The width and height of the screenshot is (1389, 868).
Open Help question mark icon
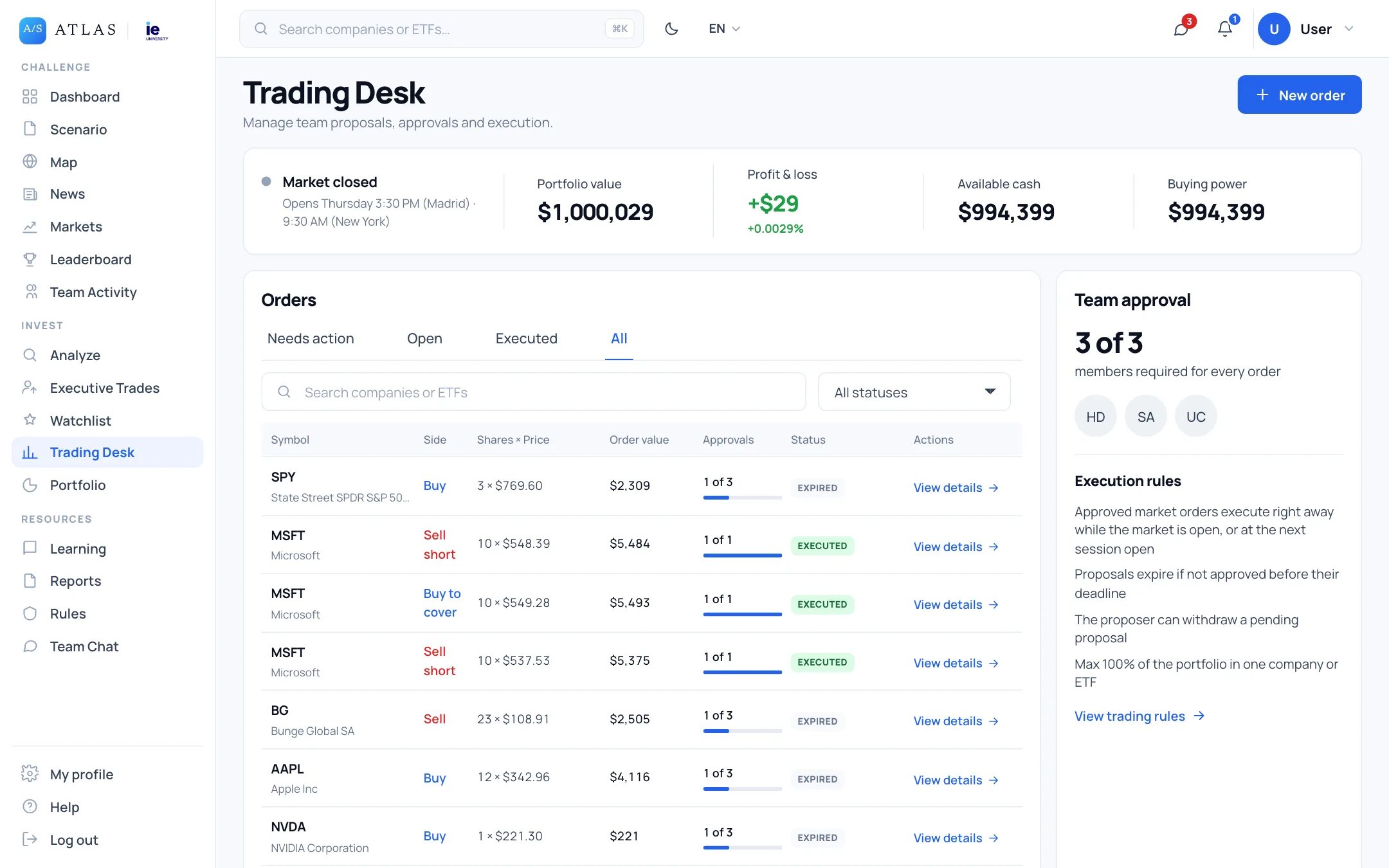pos(30,806)
